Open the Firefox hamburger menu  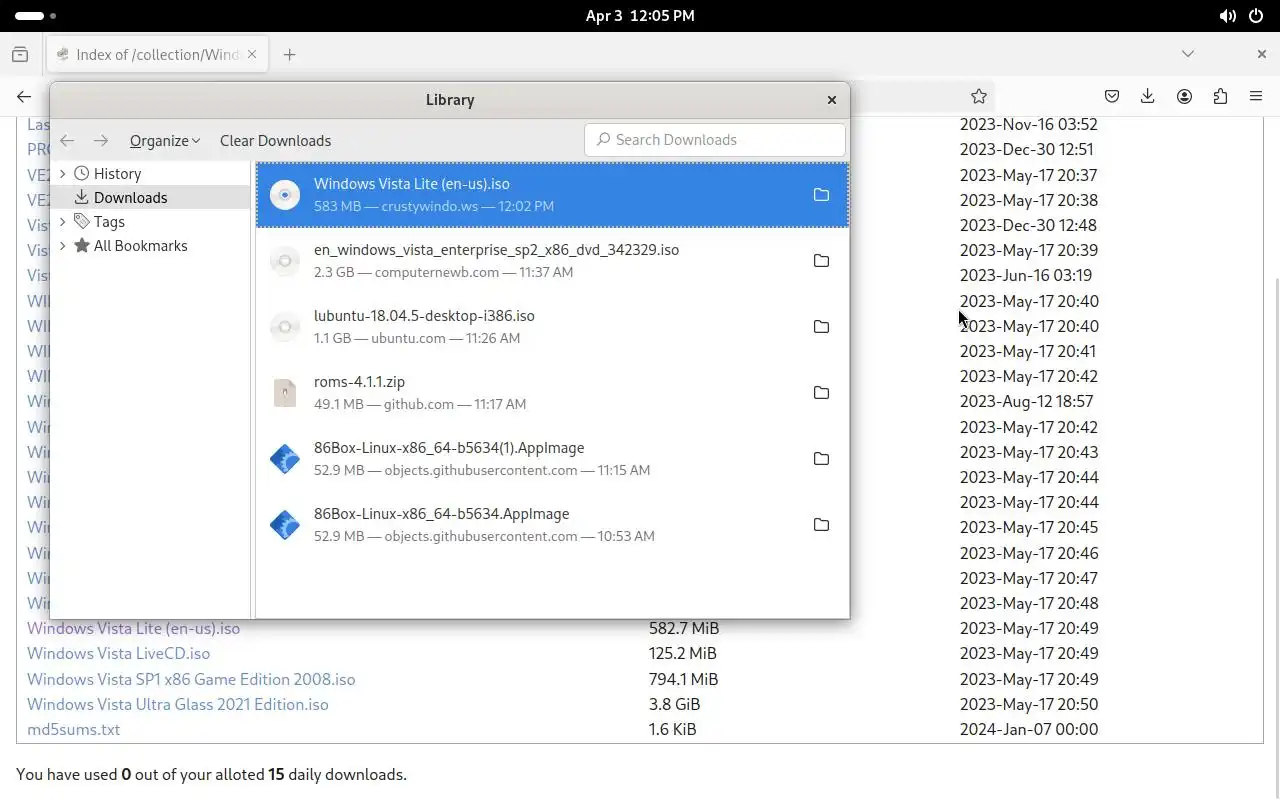1256,96
